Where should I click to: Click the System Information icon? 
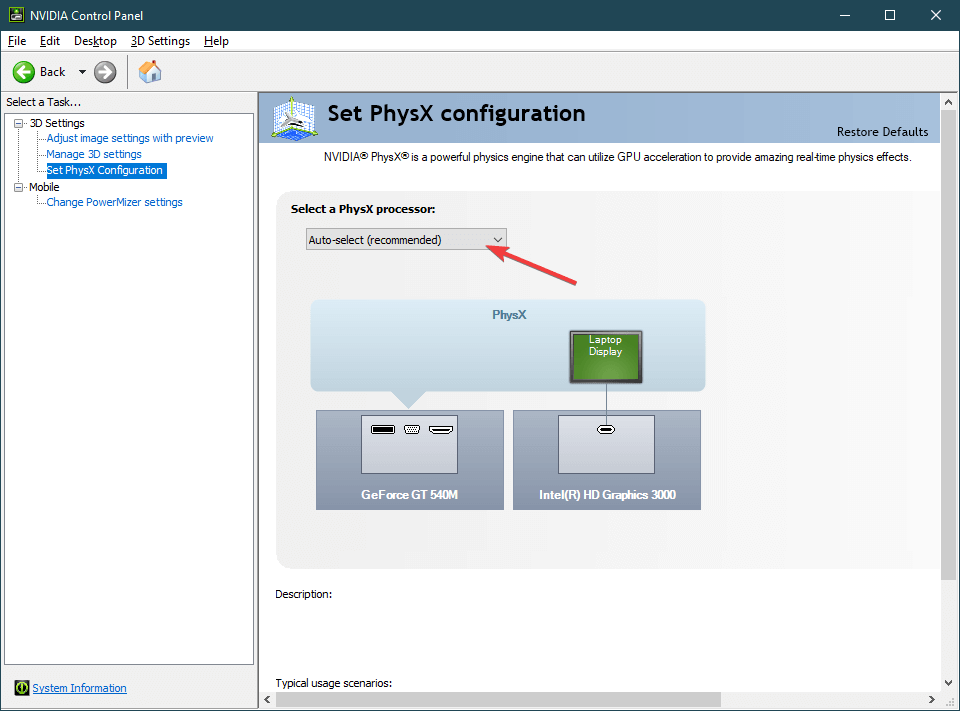(21, 688)
